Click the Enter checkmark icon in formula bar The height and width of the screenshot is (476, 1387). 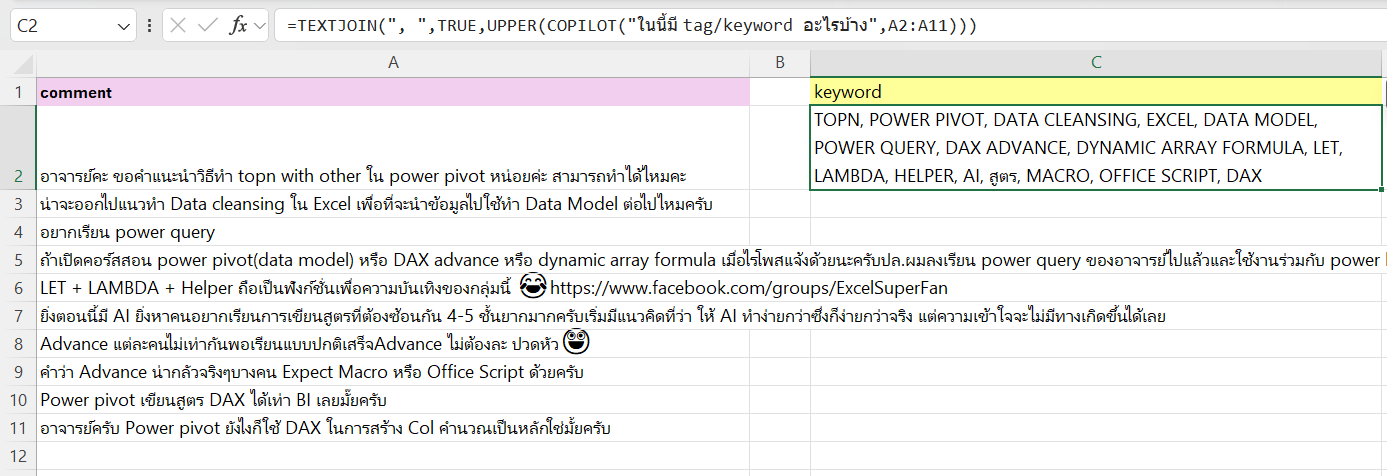[208, 26]
